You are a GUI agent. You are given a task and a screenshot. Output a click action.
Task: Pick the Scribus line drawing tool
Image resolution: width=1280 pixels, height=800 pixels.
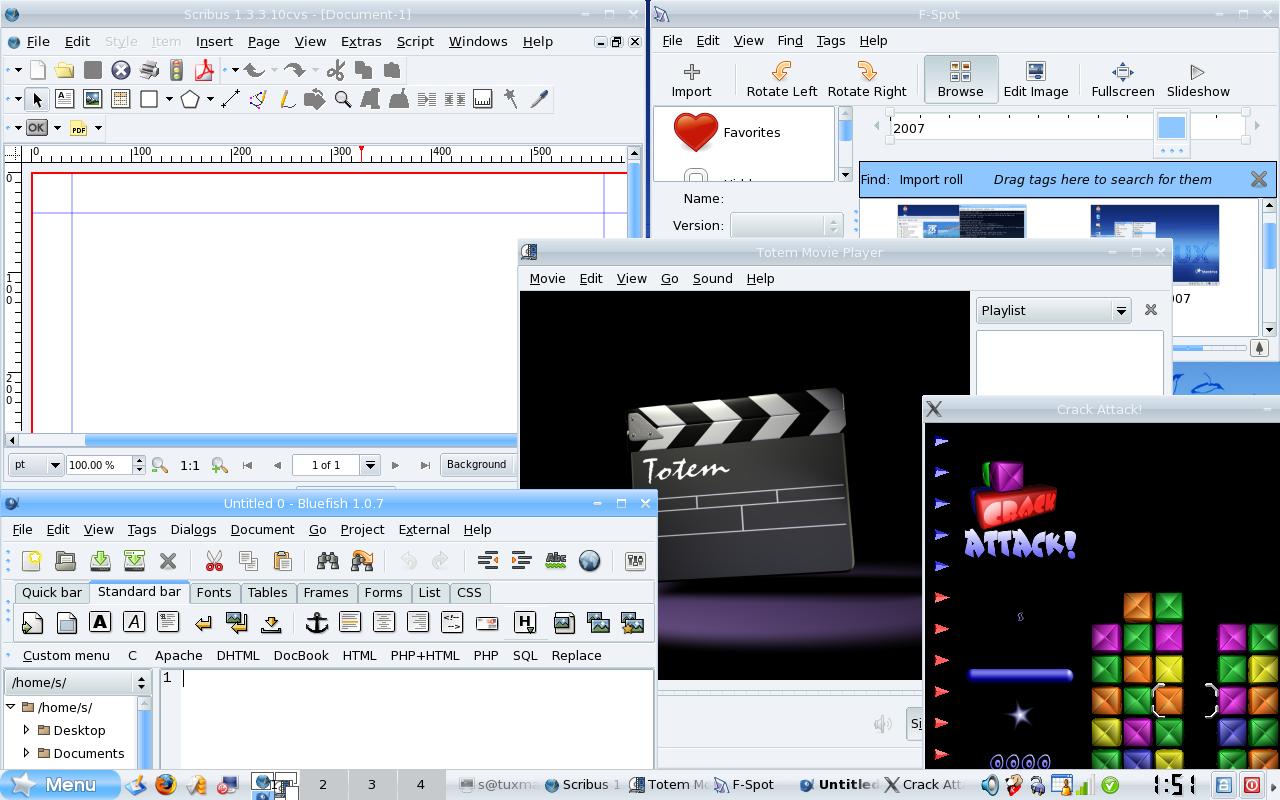coord(230,99)
